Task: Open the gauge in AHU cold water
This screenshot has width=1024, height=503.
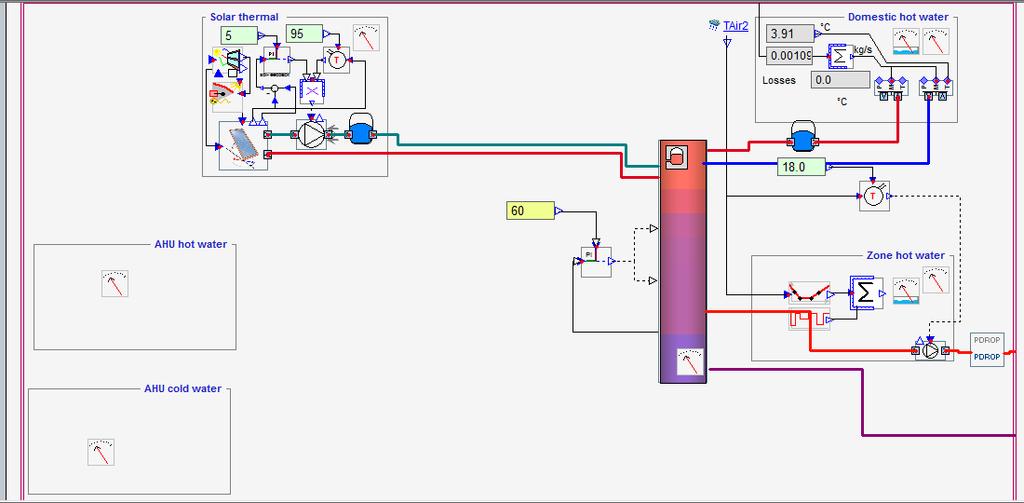Action: 101,452
